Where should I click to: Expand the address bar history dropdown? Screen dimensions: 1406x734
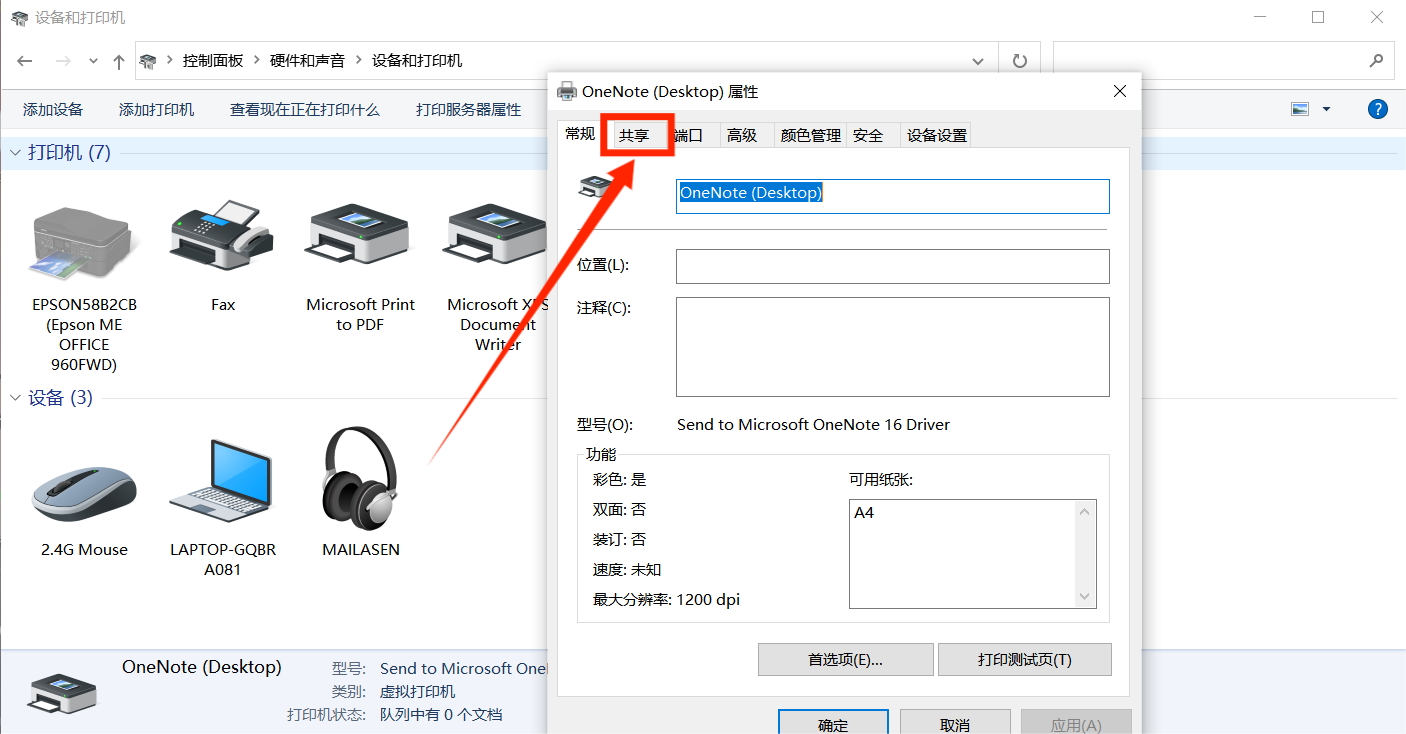click(978, 61)
